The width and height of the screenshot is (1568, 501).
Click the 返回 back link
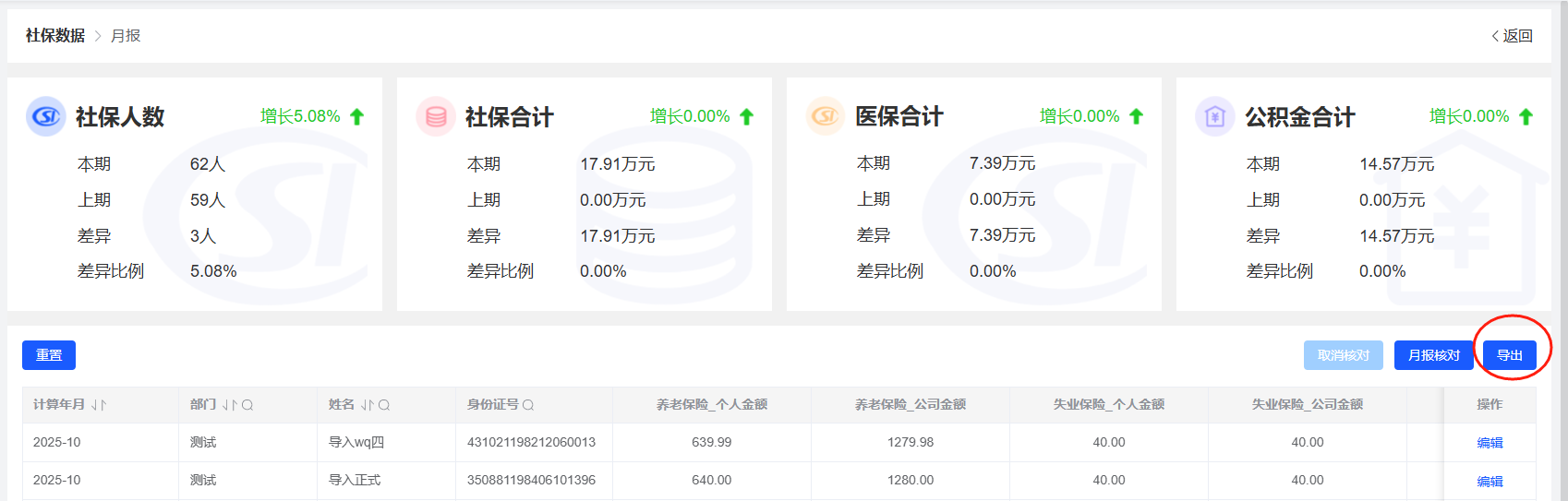click(1512, 36)
